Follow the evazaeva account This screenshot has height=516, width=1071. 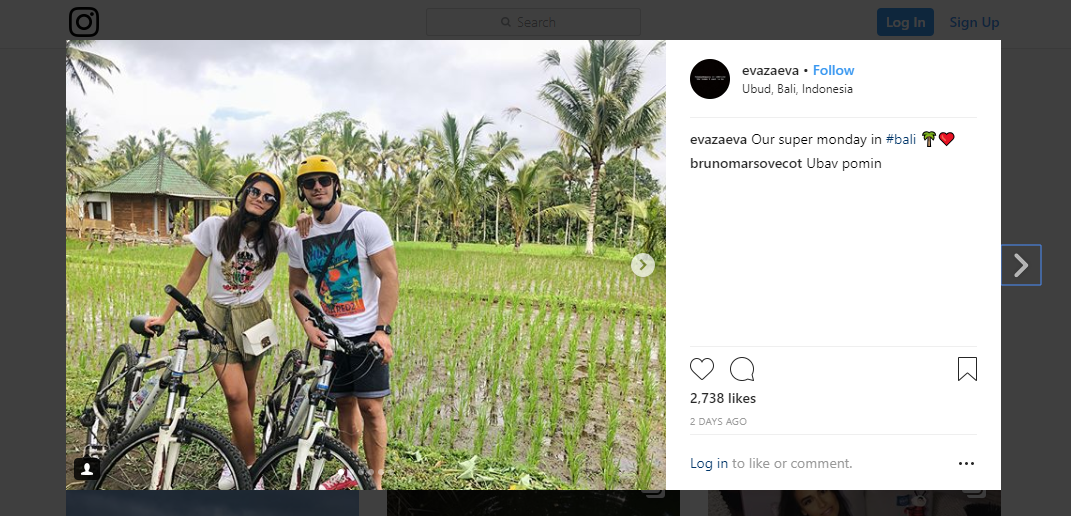[833, 70]
